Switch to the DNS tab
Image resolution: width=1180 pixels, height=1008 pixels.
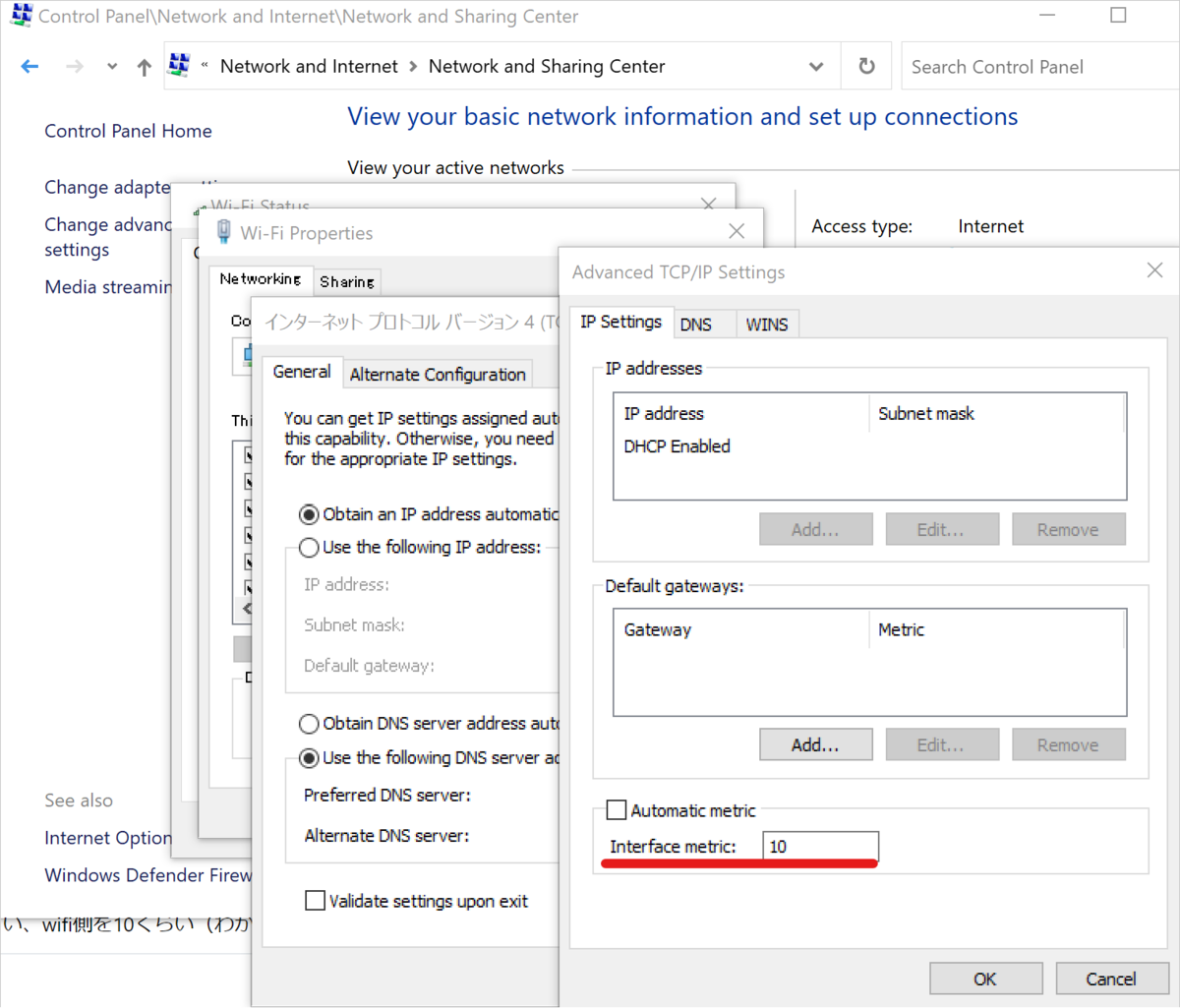pos(696,325)
